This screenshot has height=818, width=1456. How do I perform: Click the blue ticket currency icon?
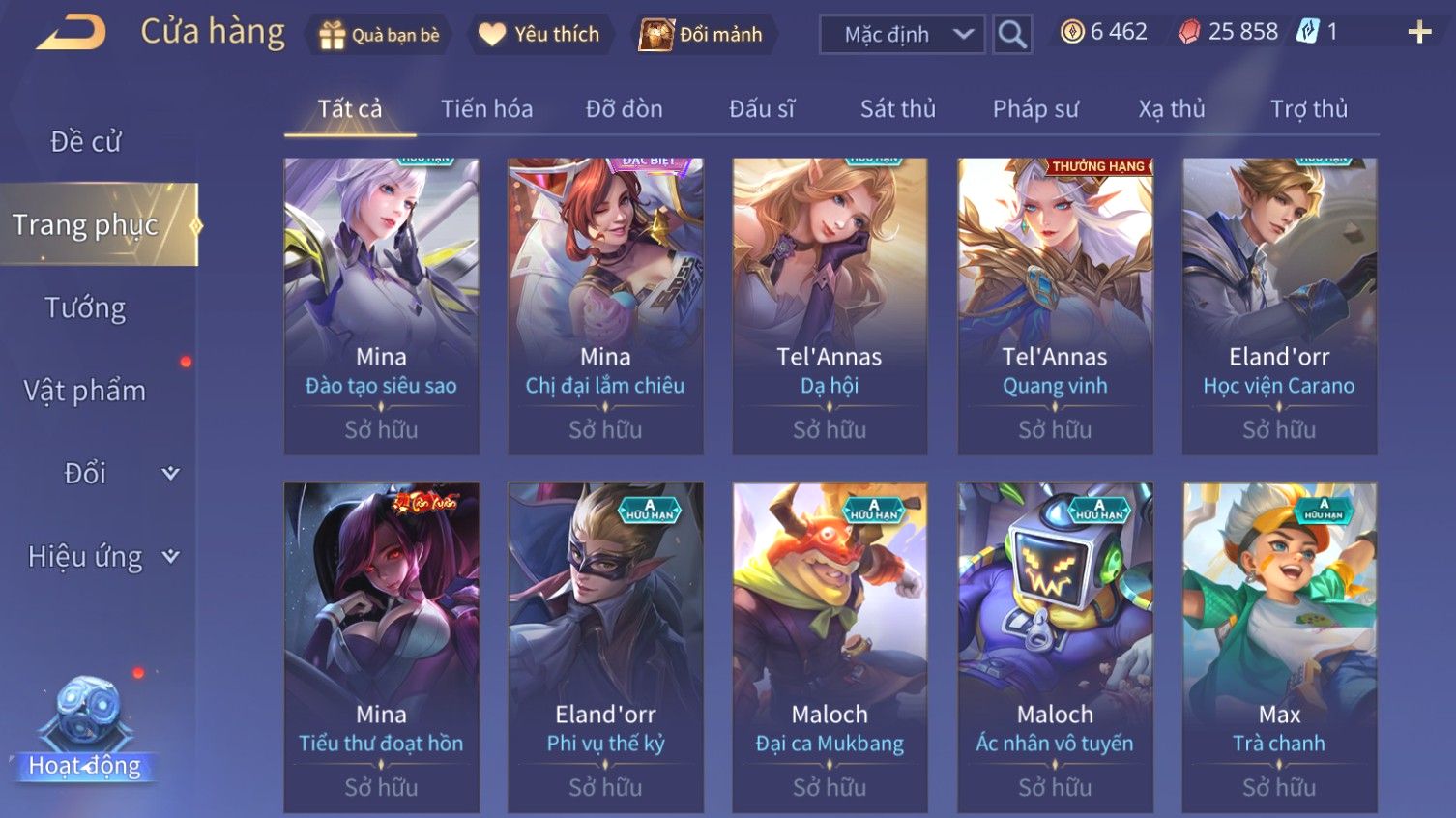pyautogui.click(x=1307, y=32)
